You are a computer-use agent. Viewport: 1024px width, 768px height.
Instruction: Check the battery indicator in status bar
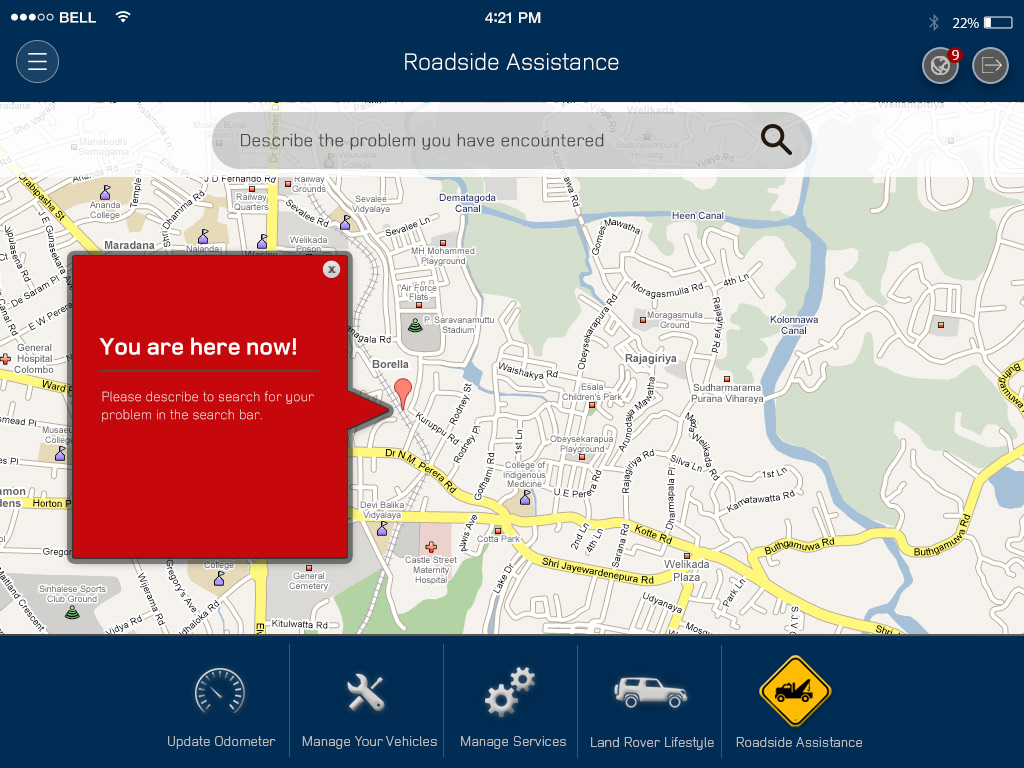pyautogui.click(x=998, y=23)
